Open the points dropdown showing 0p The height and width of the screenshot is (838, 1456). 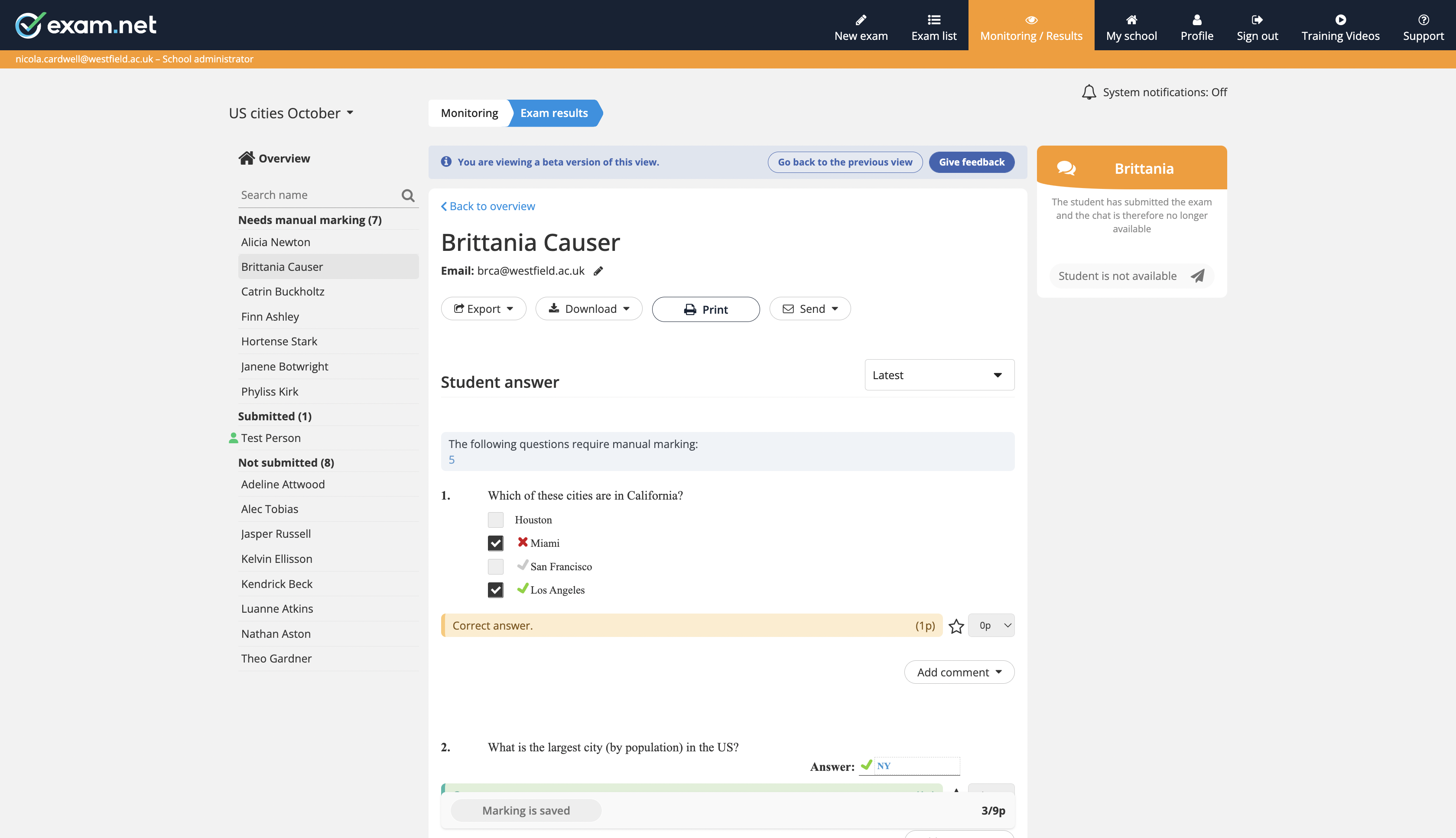tap(991, 625)
